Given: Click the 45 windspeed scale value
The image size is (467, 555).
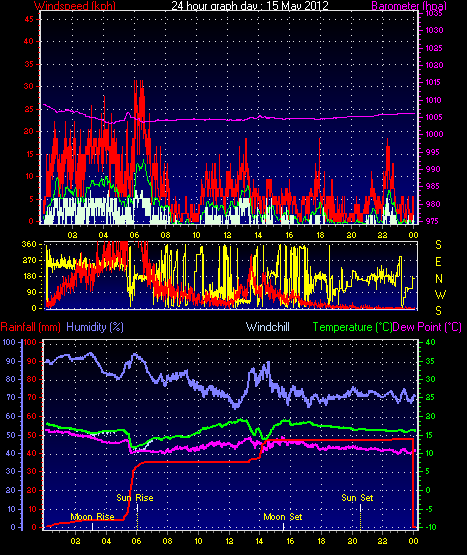Looking at the screenshot, I should (29, 19).
